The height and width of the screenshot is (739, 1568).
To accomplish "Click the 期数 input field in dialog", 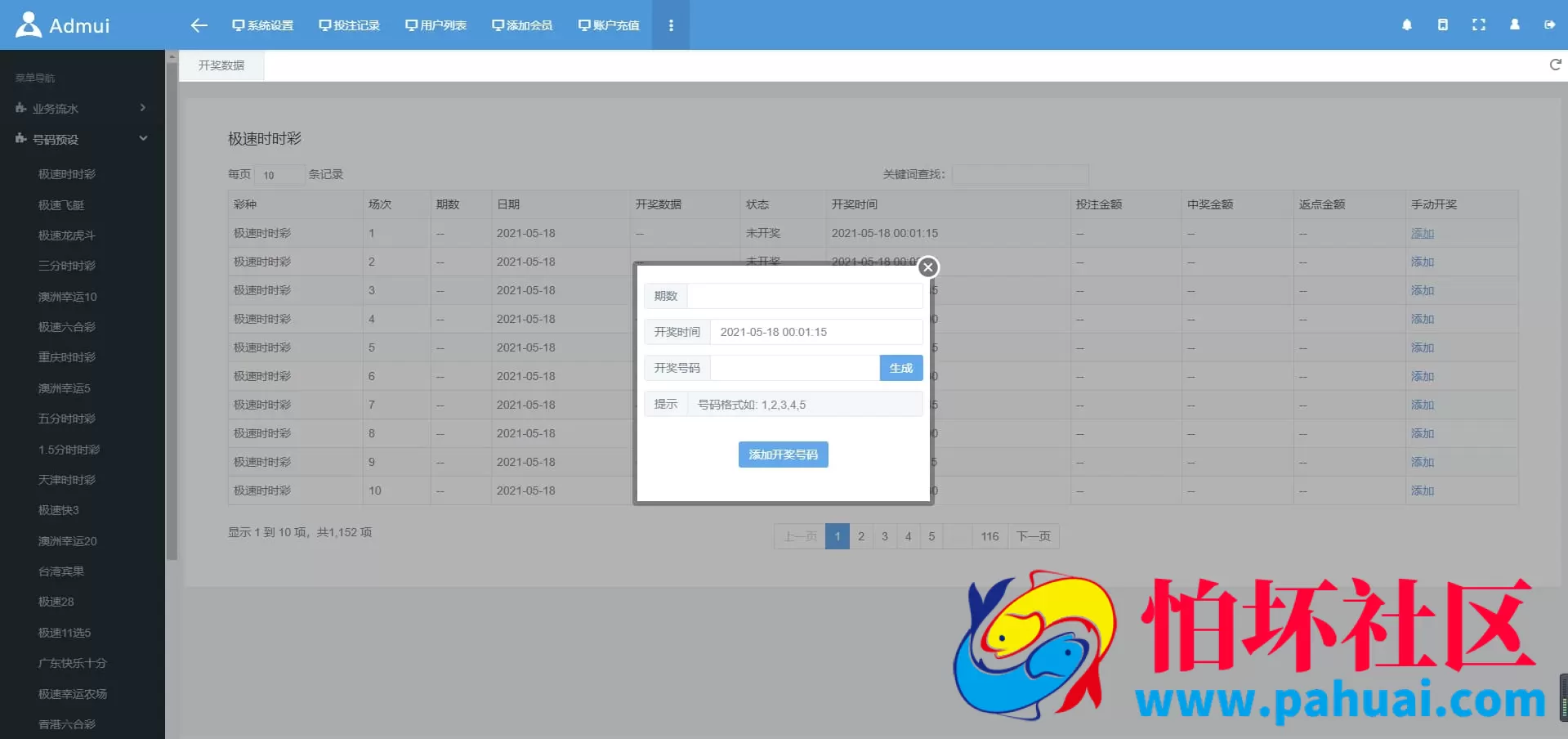I will point(804,296).
